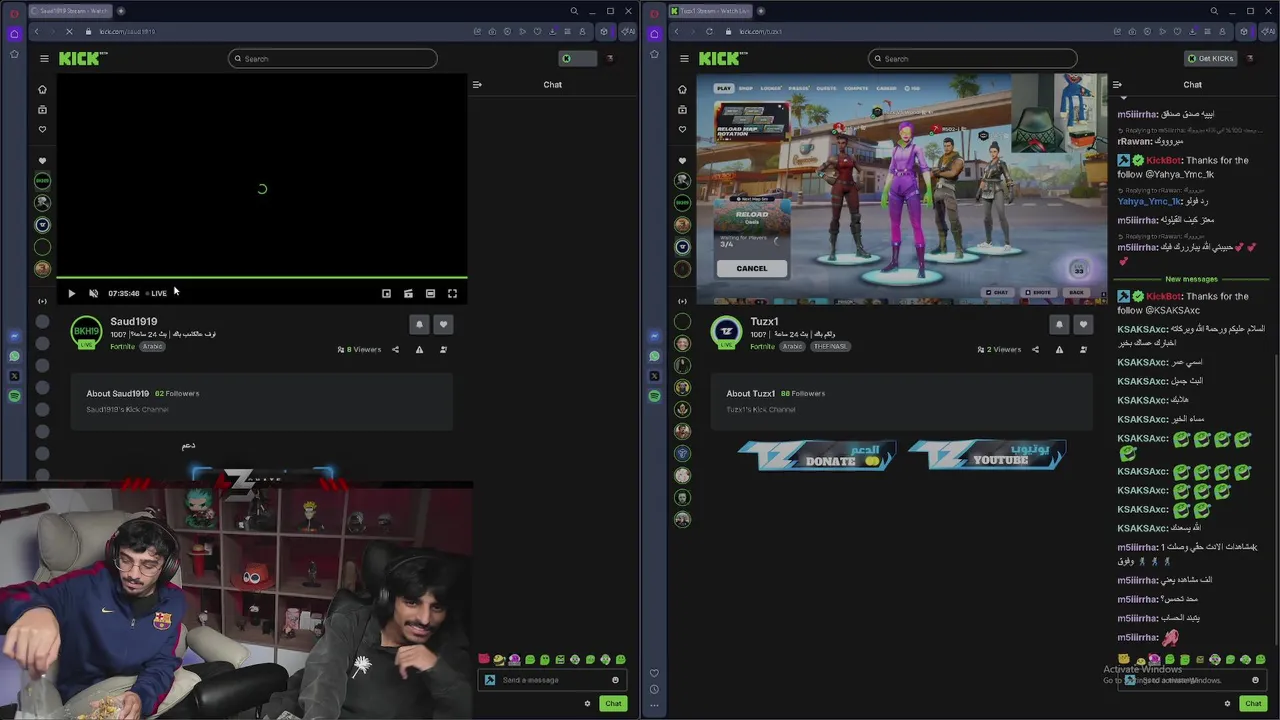Click the Get KICKs button
The width and height of the screenshot is (1280, 720).
(1211, 58)
